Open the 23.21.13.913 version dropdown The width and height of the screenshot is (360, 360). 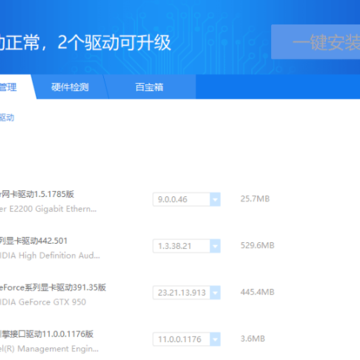coord(186,293)
